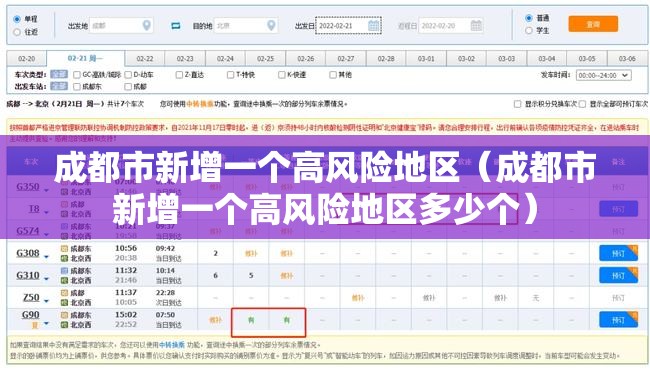Select 学生 passenger type radio
Screen dimensions: 650x374
tap(529, 30)
